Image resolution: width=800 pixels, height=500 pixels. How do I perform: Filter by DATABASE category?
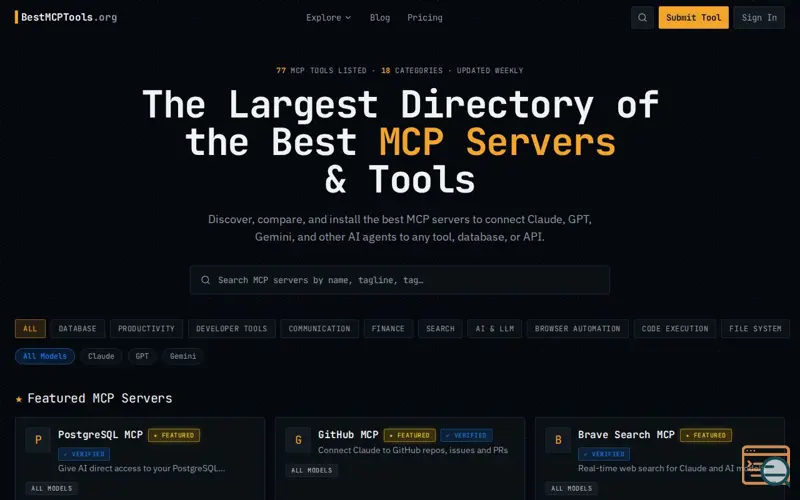point(78,329)
